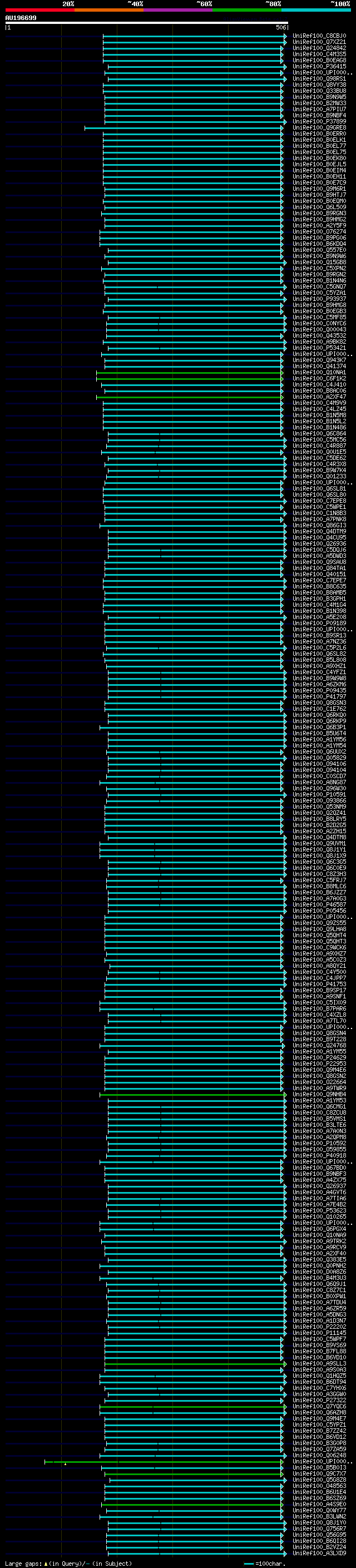Select the label UniRef100_Q6RKP9

(319, 721)
